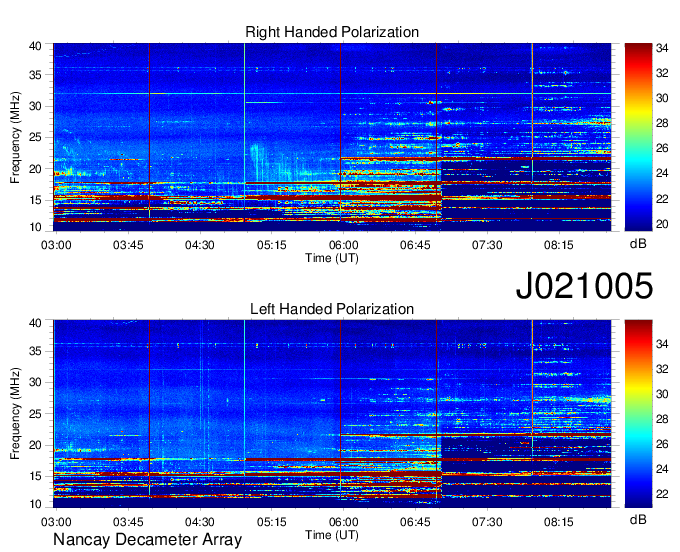Click the "35" frequency tick of Left Handed plot

point(35,351)
